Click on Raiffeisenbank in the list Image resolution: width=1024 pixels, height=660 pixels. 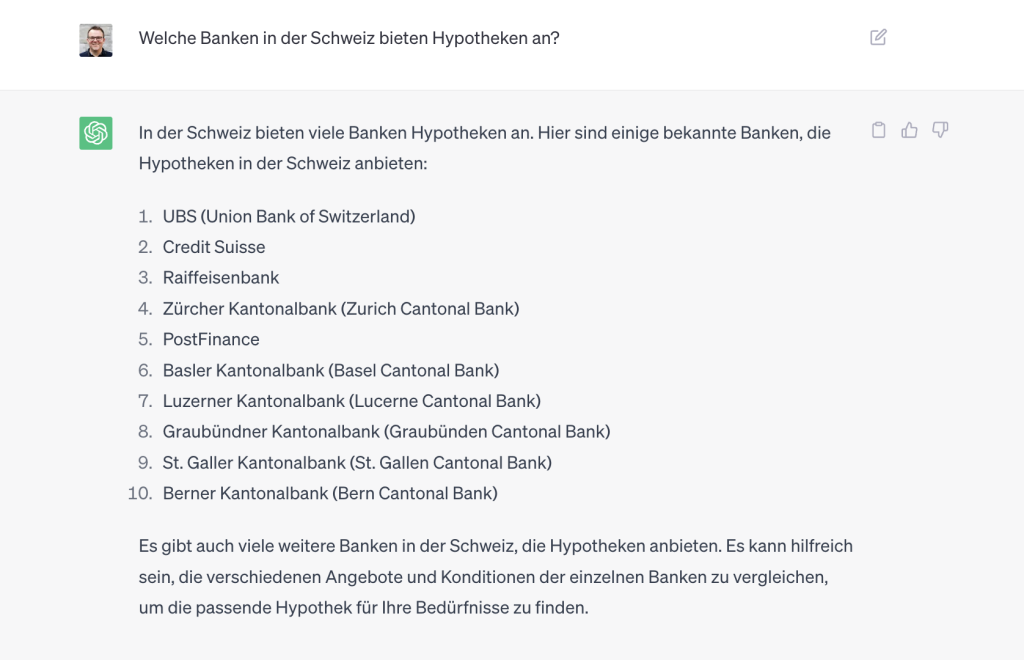[x=221, y=277]
